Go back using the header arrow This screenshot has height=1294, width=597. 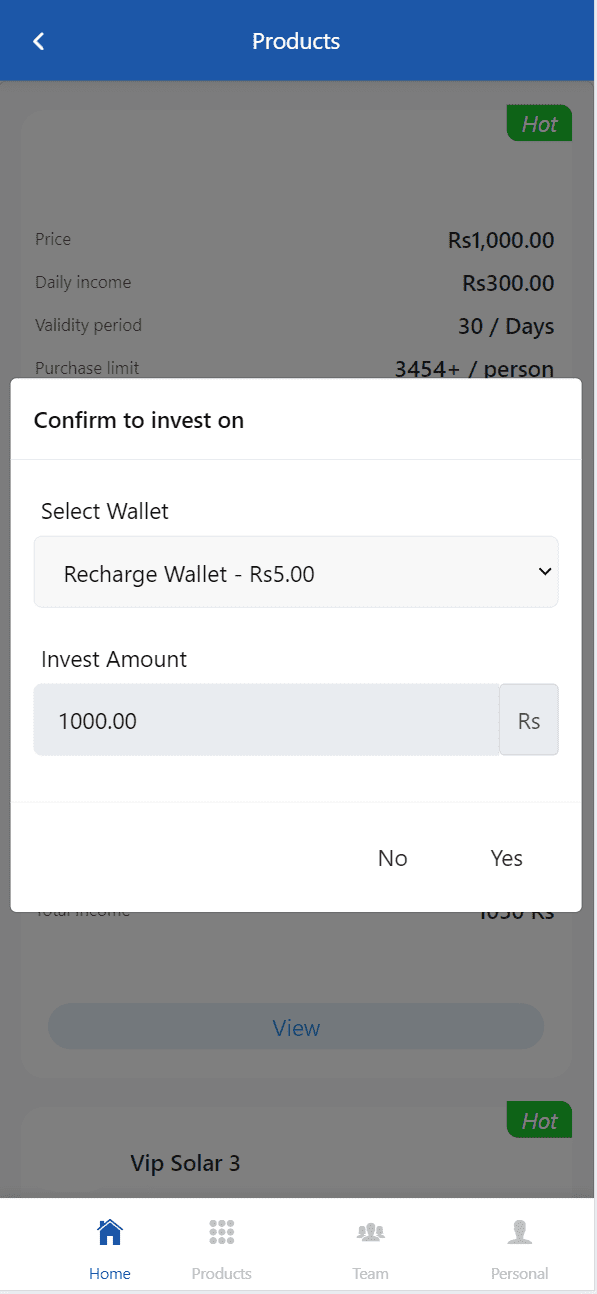[x=39, y=41]
